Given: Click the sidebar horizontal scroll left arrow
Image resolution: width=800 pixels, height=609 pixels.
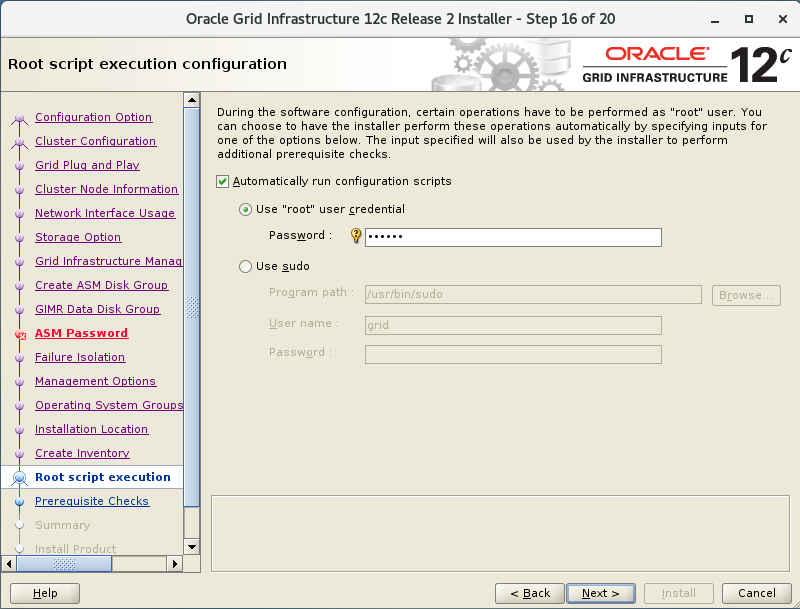Looking at the screenshot, I should click(x=9, y=564).
